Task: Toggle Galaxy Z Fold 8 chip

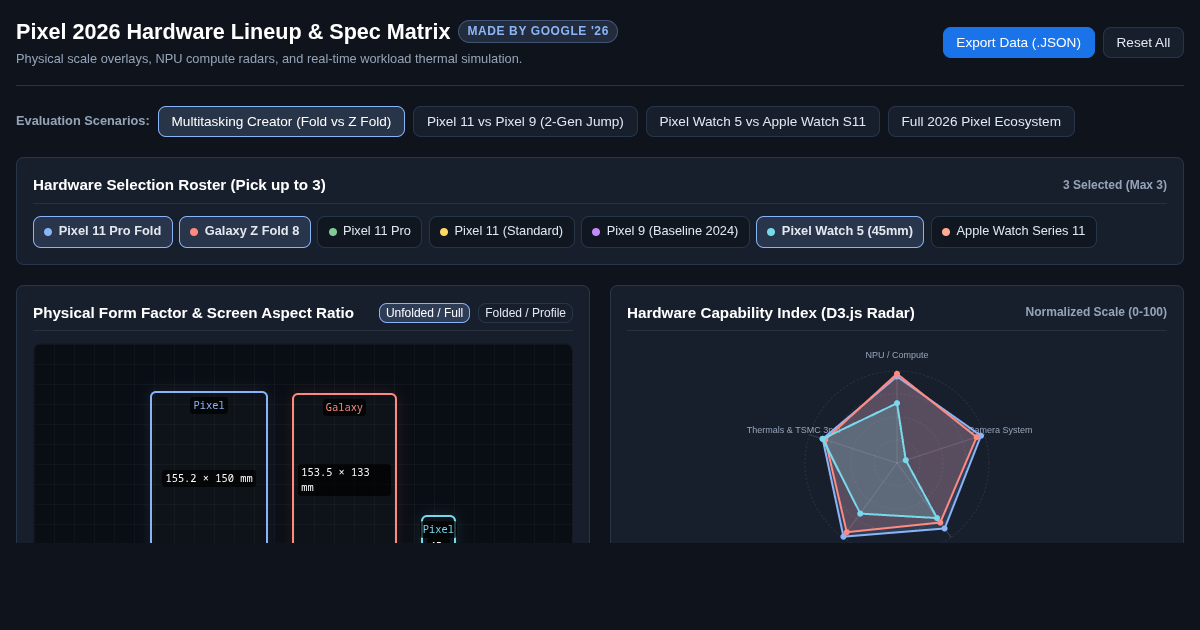Action: coord(245,232)
